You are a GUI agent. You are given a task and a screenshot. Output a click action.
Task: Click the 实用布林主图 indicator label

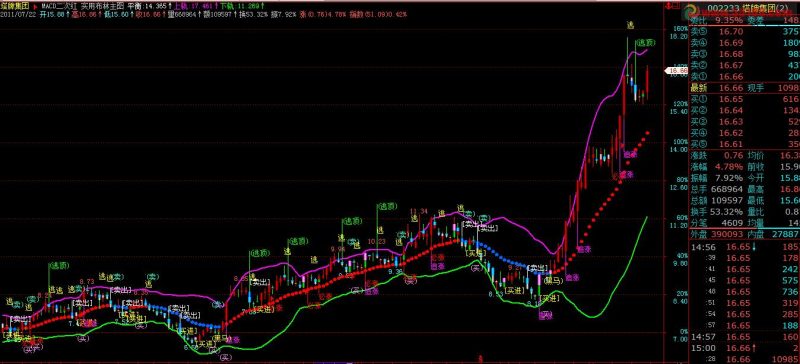click(x=103, y=7)
